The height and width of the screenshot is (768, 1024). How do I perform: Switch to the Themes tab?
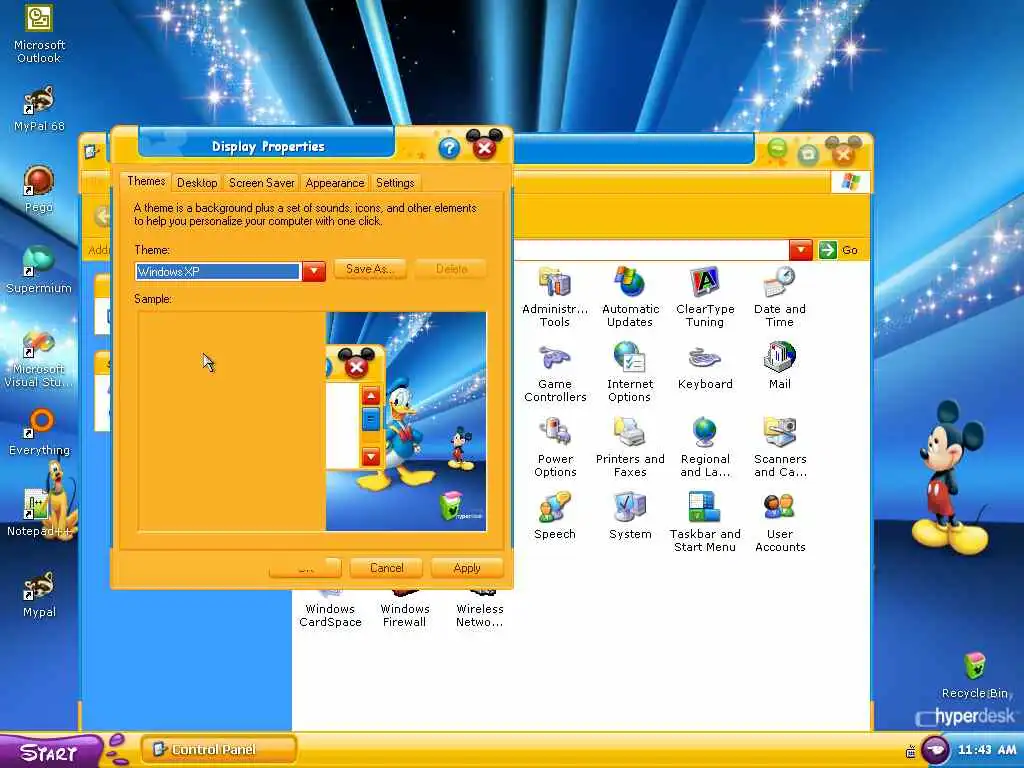coord(146,182)
